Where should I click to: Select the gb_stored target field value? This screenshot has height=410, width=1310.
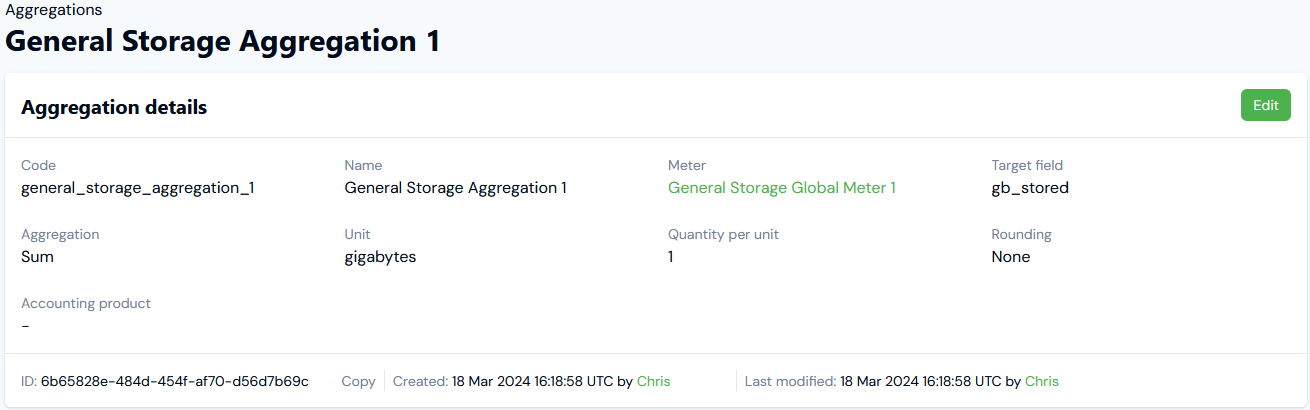[1030, 187]
